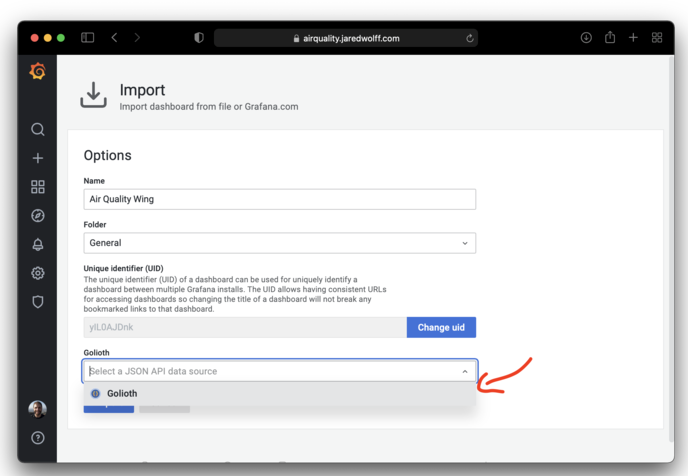
Task: Click the Change uid button
Action: (441, 328)
